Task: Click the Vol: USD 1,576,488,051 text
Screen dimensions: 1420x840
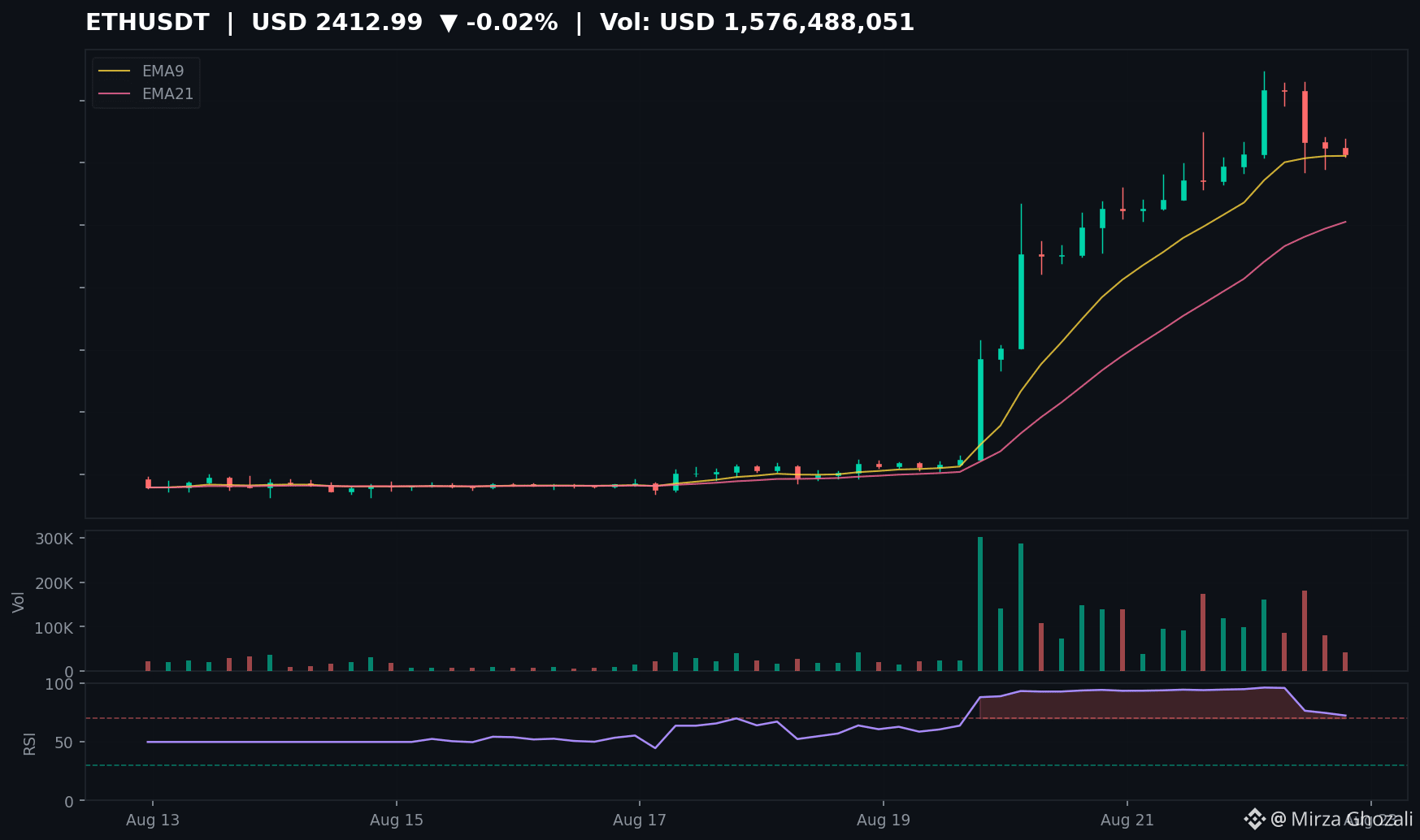Action: 757,22
